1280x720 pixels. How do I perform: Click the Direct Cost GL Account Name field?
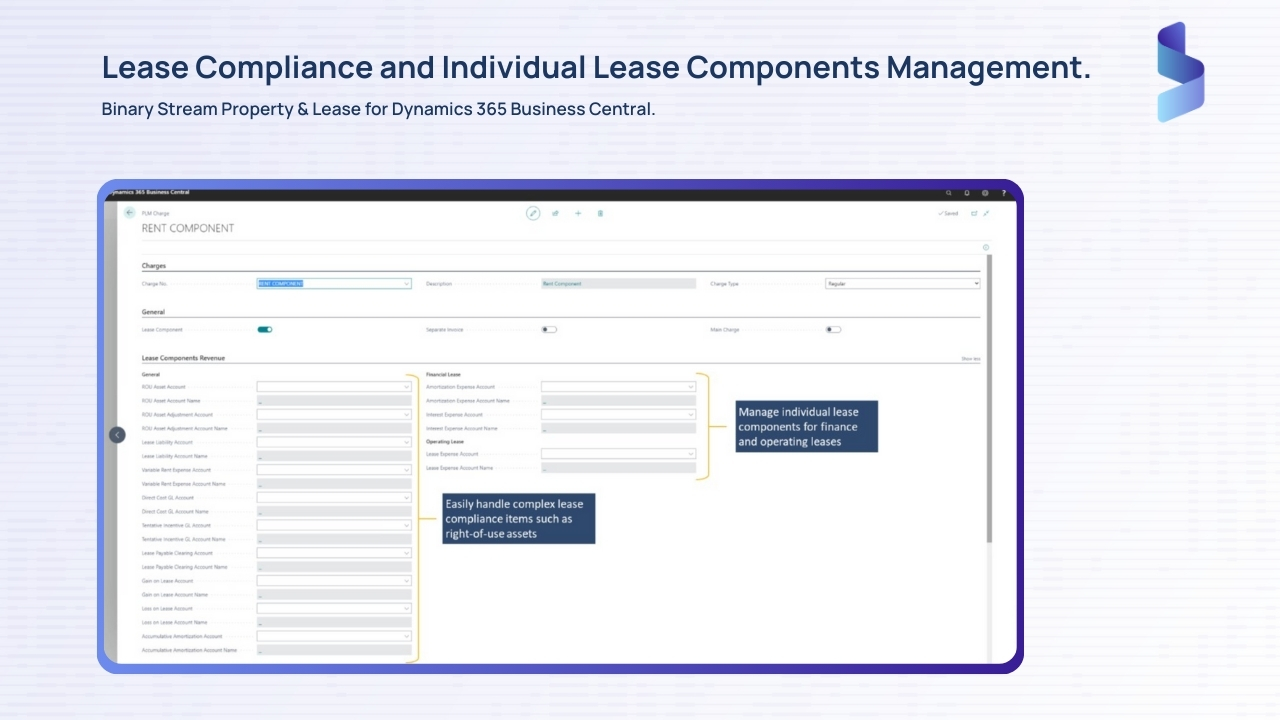click(334, 511)
